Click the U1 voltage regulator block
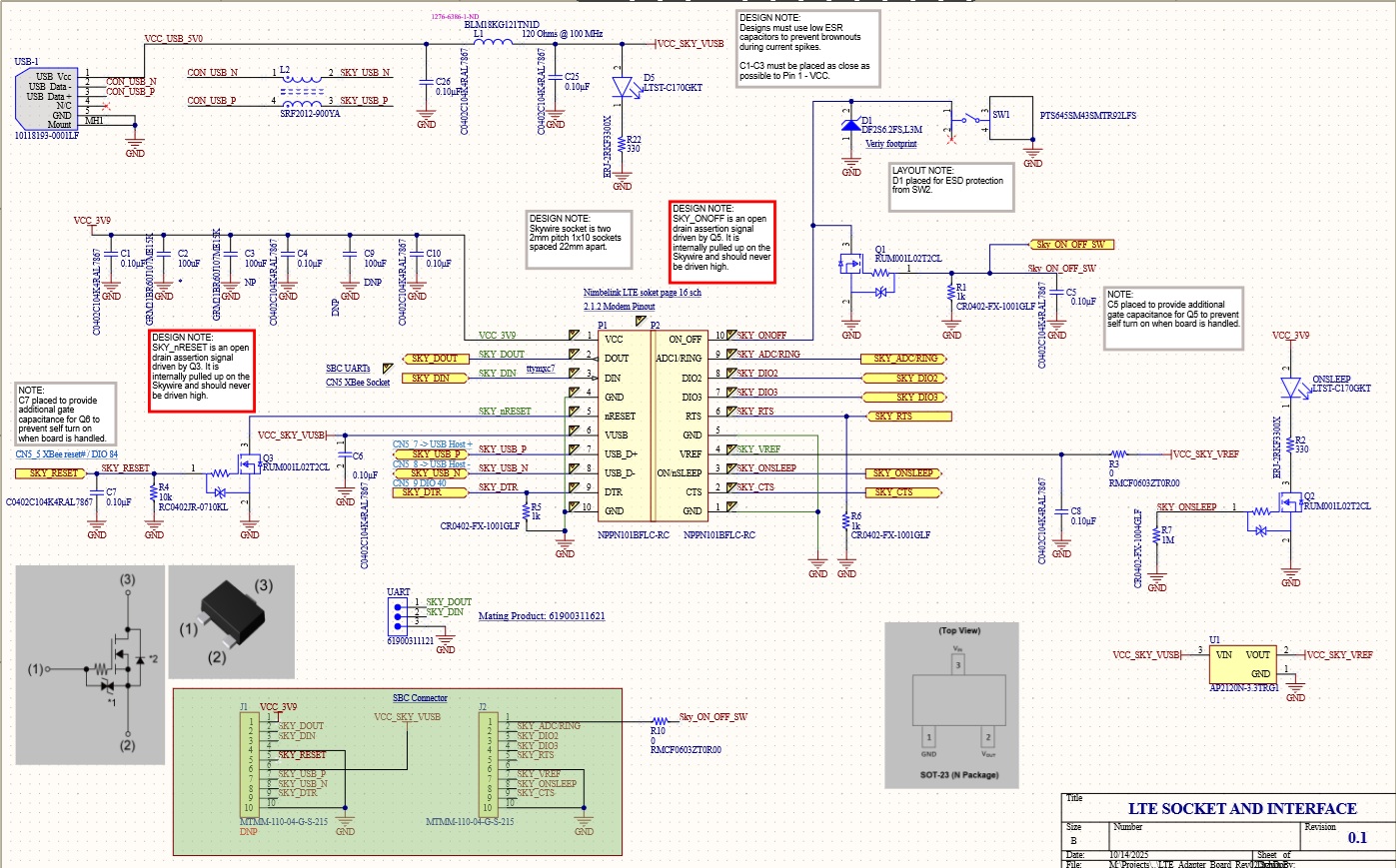Viewport: 1396px width, 868px height. 1243,664
